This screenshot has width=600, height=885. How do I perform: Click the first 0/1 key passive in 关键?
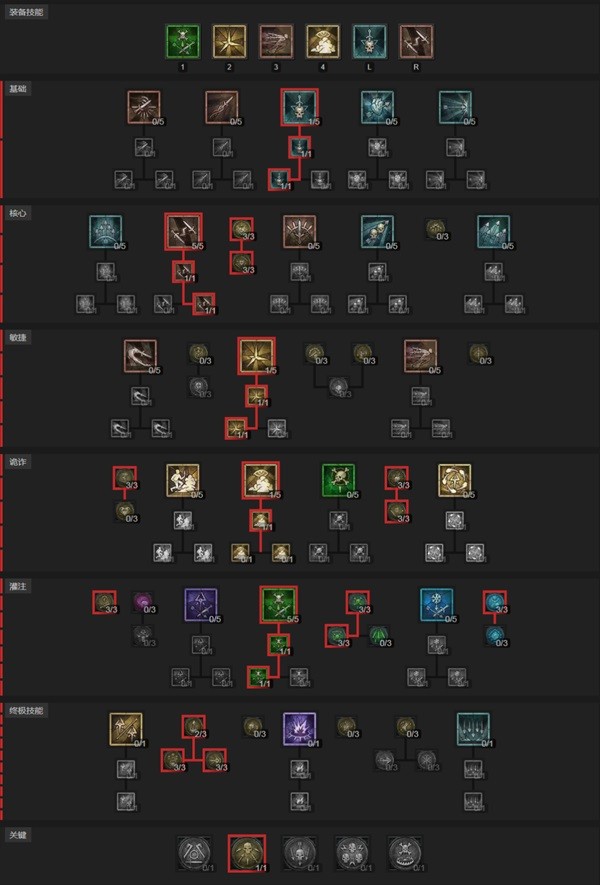tap(195, 853)
